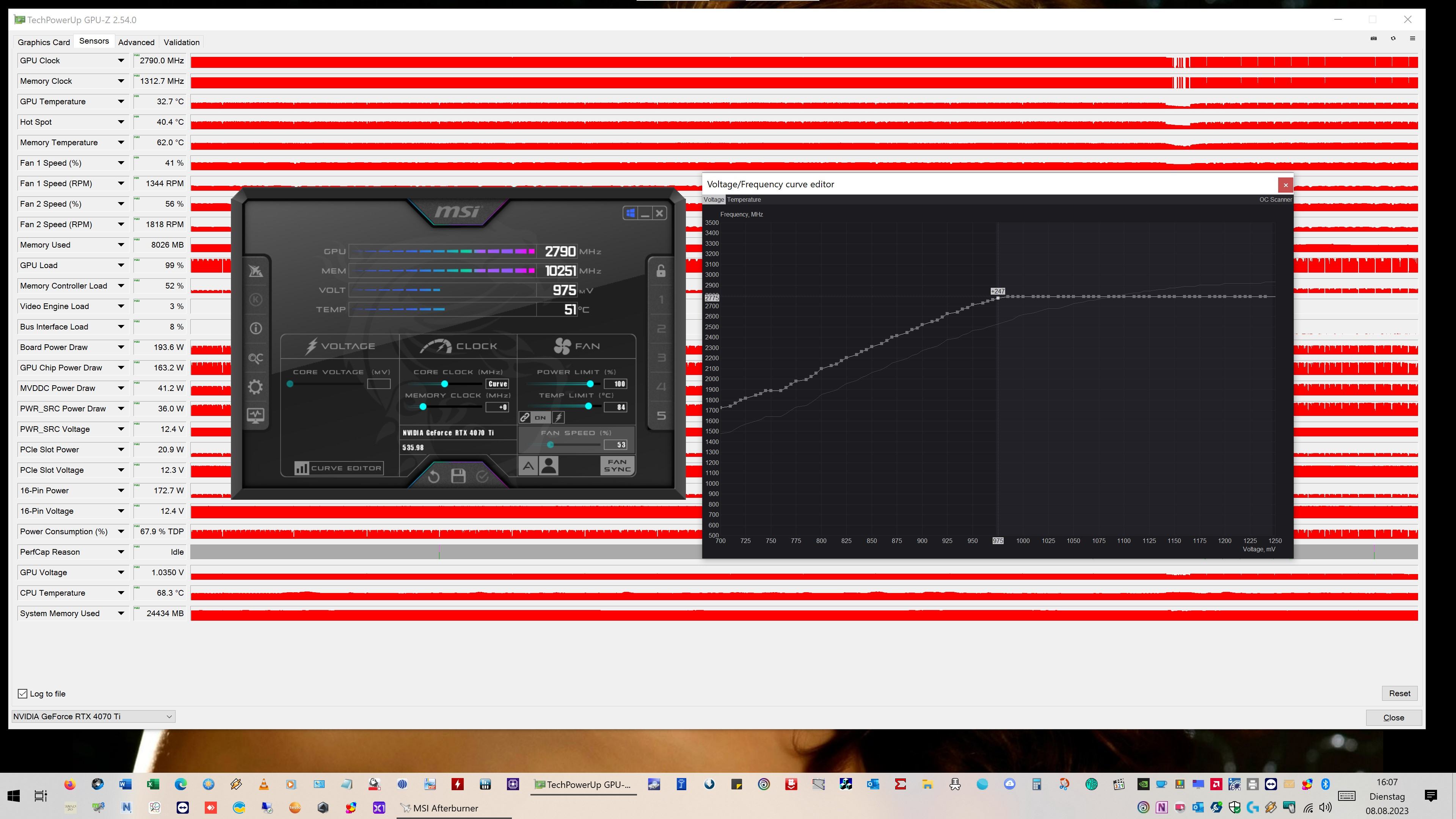Expand the GPU Clock sensor dropdown
The image size is (1456, 819).
pyautogui.click(x=121, y=61)
